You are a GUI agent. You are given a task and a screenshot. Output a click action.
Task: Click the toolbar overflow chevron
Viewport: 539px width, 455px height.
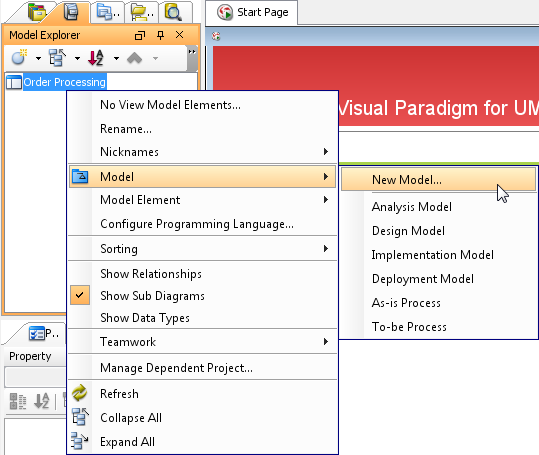click(x=192, y=52)
